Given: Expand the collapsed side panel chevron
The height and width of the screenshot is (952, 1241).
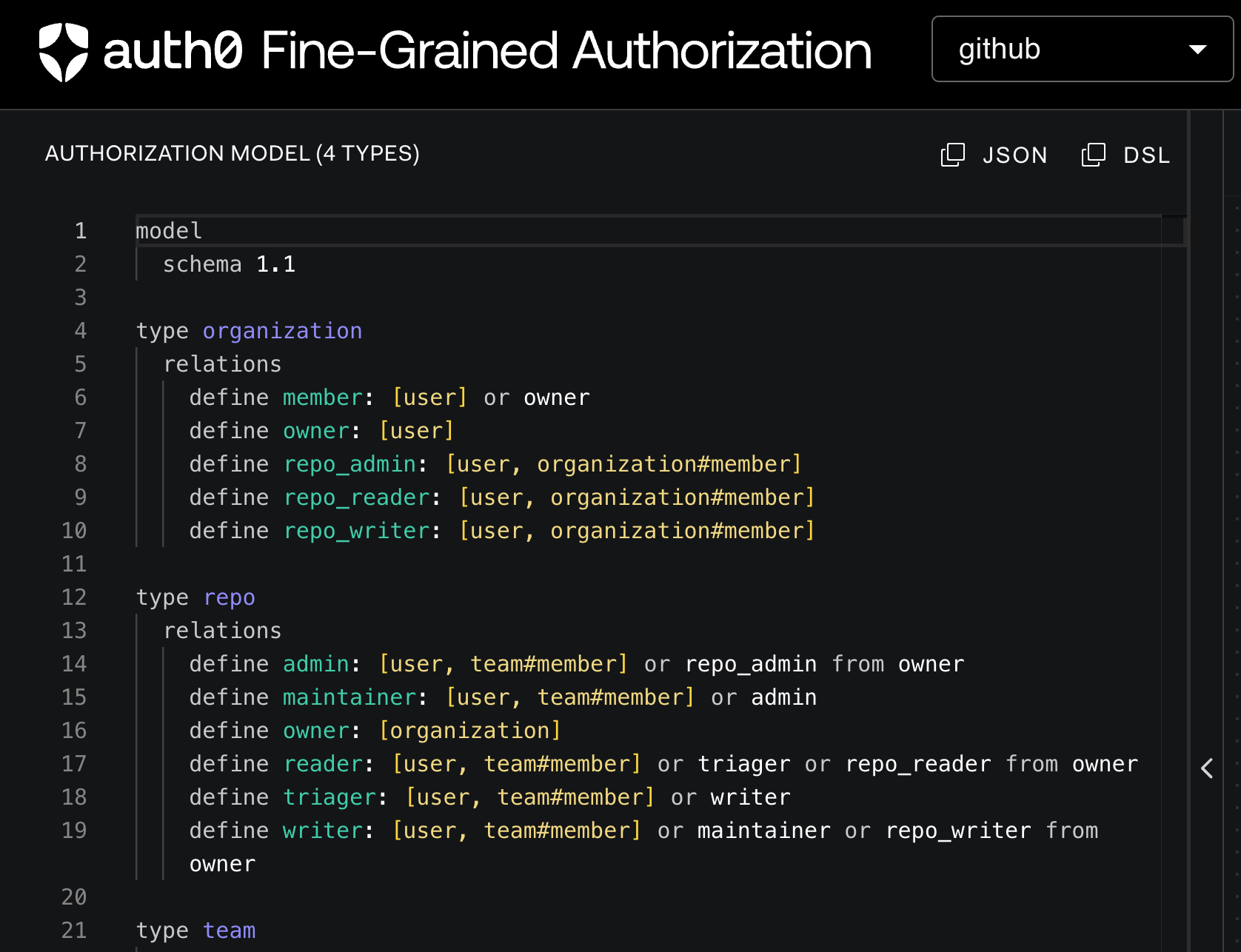Looking at the screenshot, I should [1207, 768].
